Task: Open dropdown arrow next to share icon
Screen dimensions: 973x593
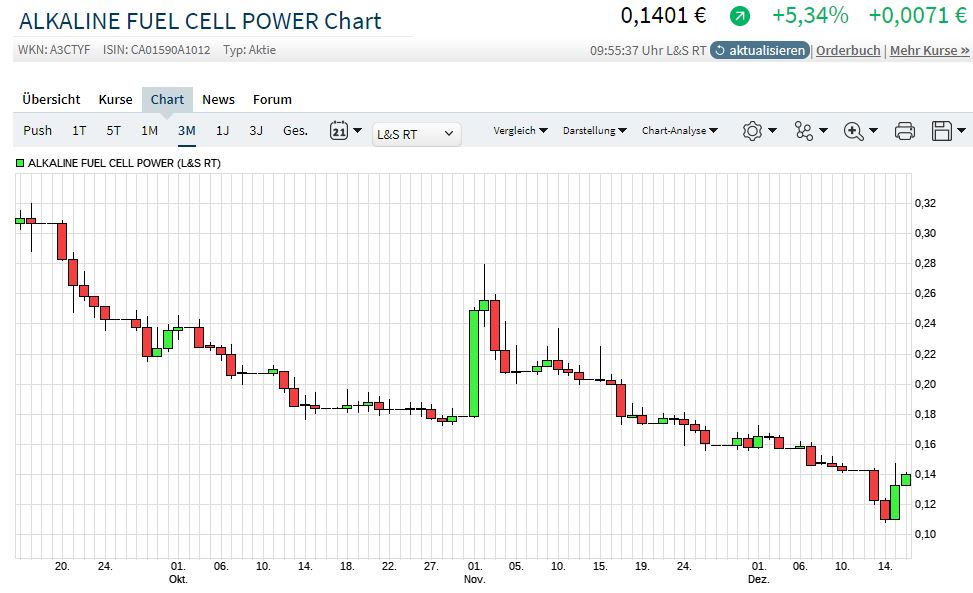Action: click(823, 130)
